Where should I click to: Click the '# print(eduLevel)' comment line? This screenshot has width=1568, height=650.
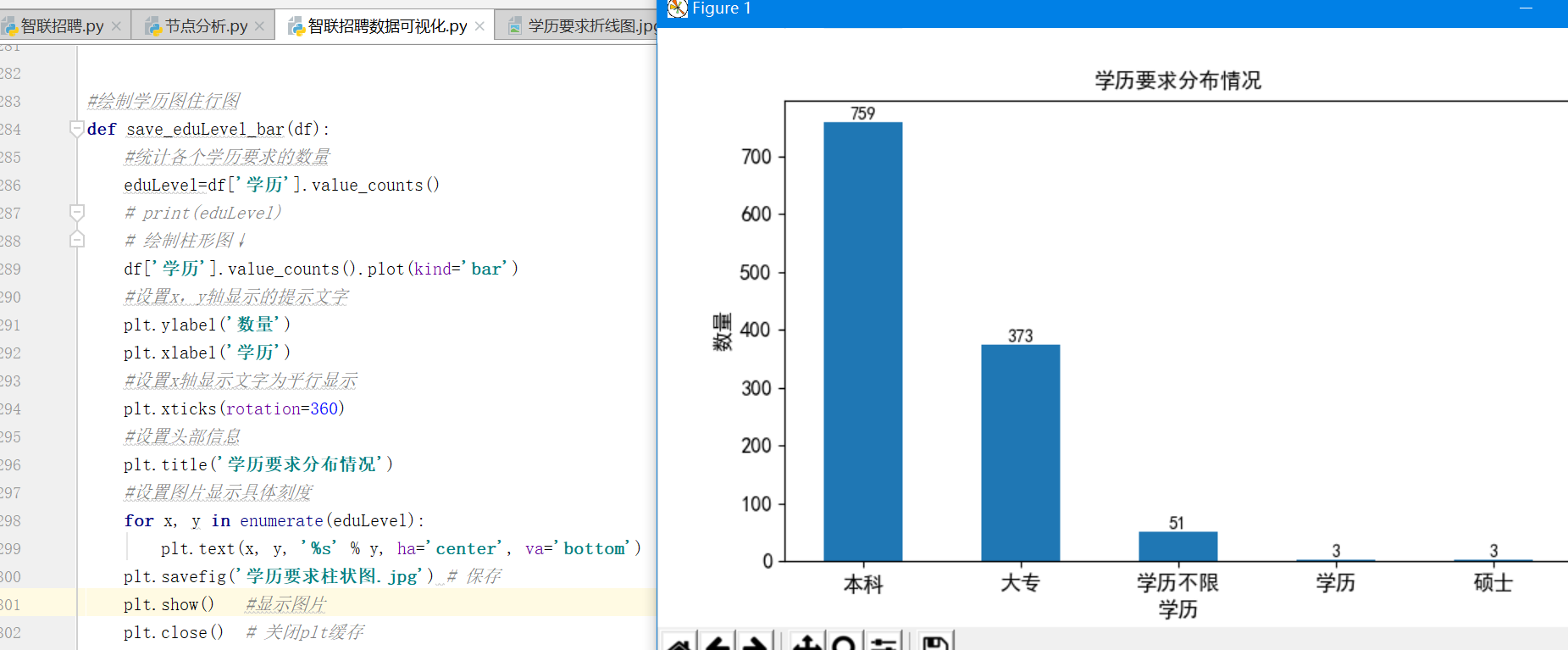point(203,213)
